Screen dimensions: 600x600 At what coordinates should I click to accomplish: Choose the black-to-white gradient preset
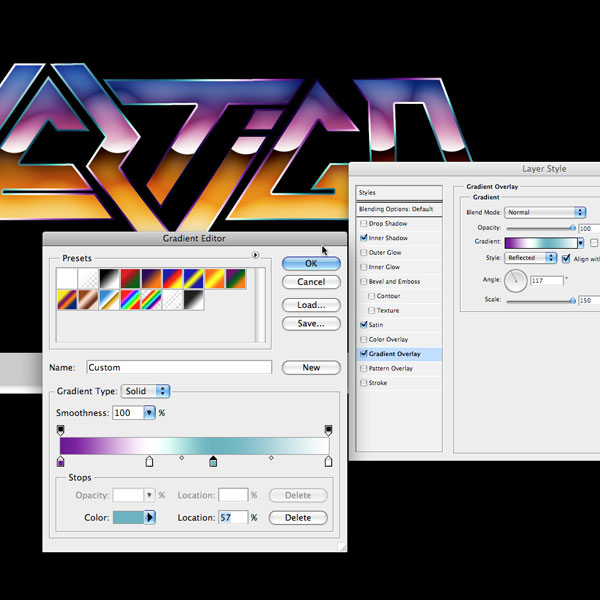pyautogui.click(x=110, y=279)
